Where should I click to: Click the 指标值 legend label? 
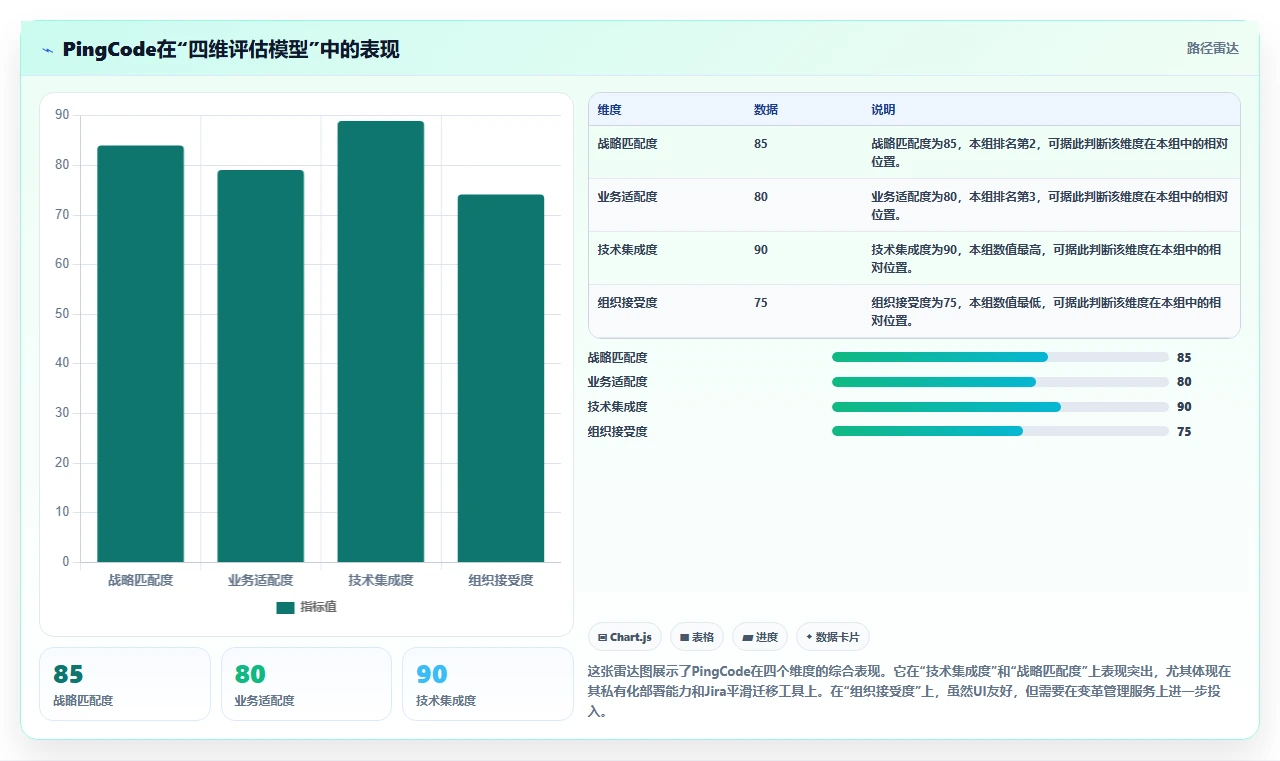[x=318, y=608]
